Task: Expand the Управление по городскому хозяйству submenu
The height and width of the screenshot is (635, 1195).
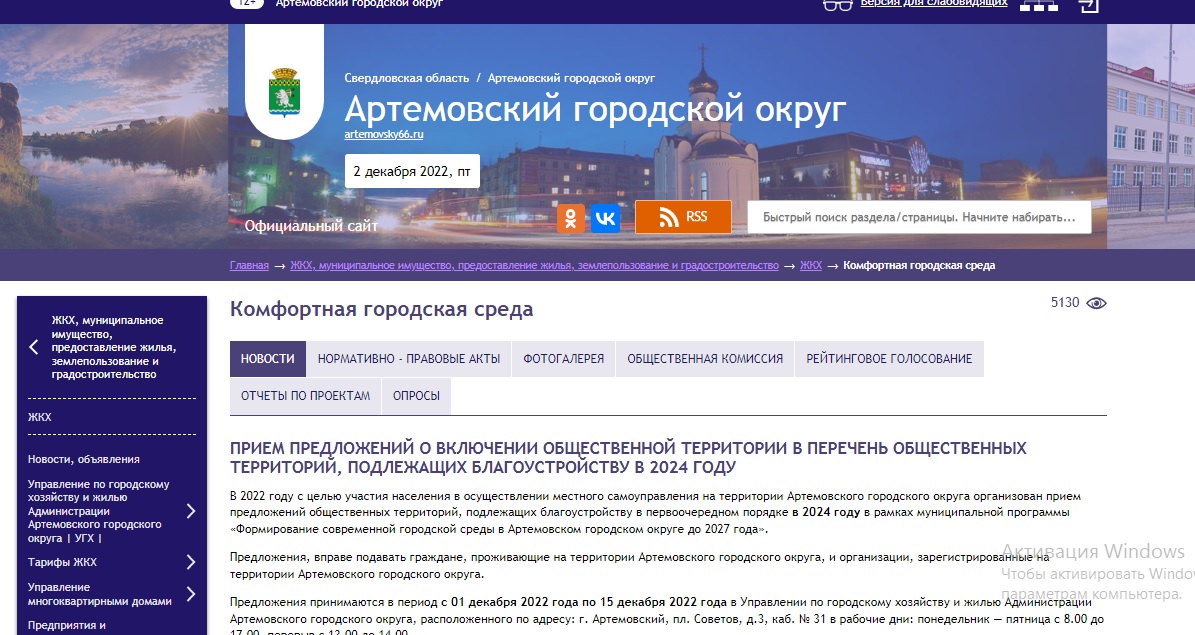Action: click(x=191, y=513)
